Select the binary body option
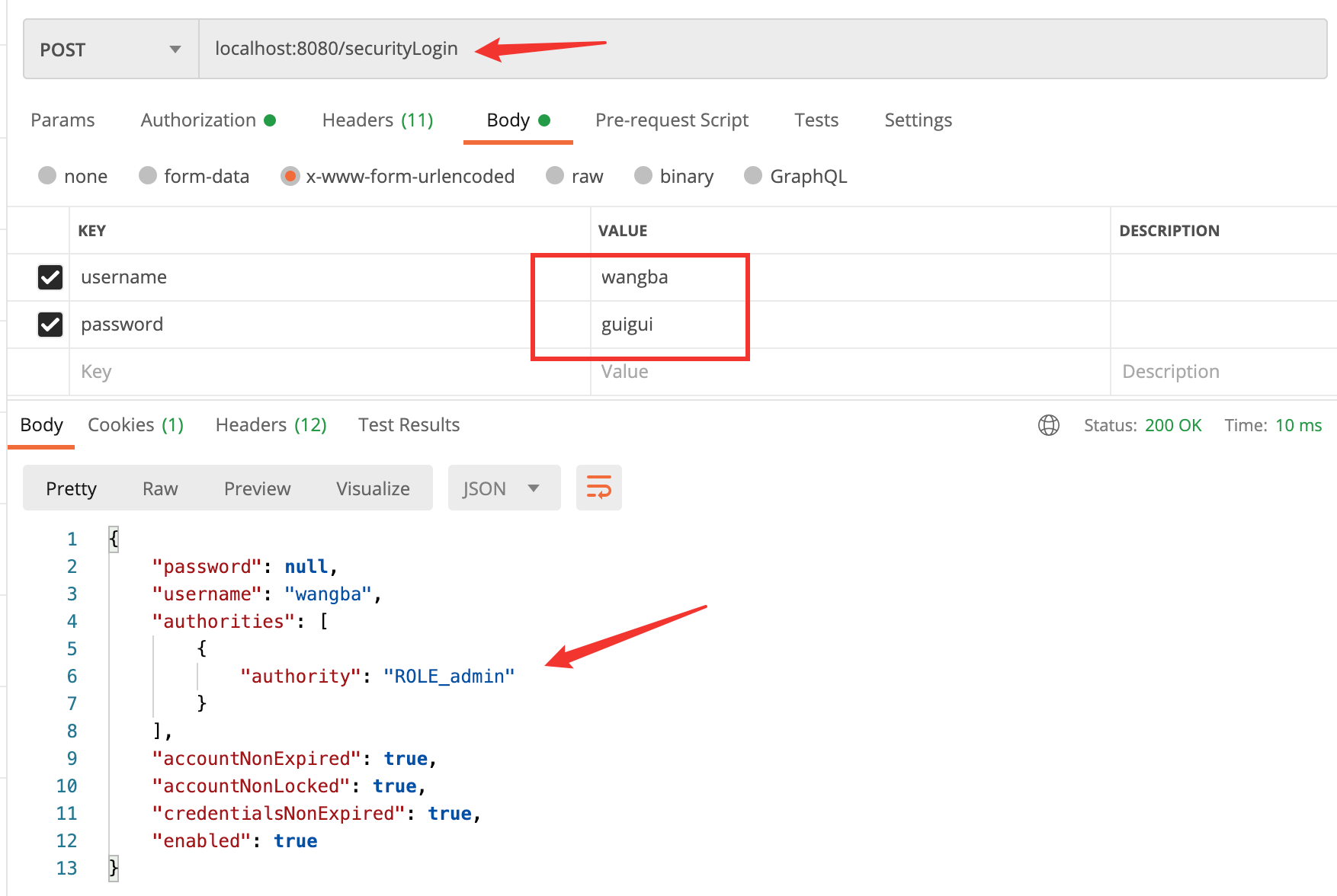Image resolution: width=1337 pixels, height=896 pixels. tap(643, 176)
